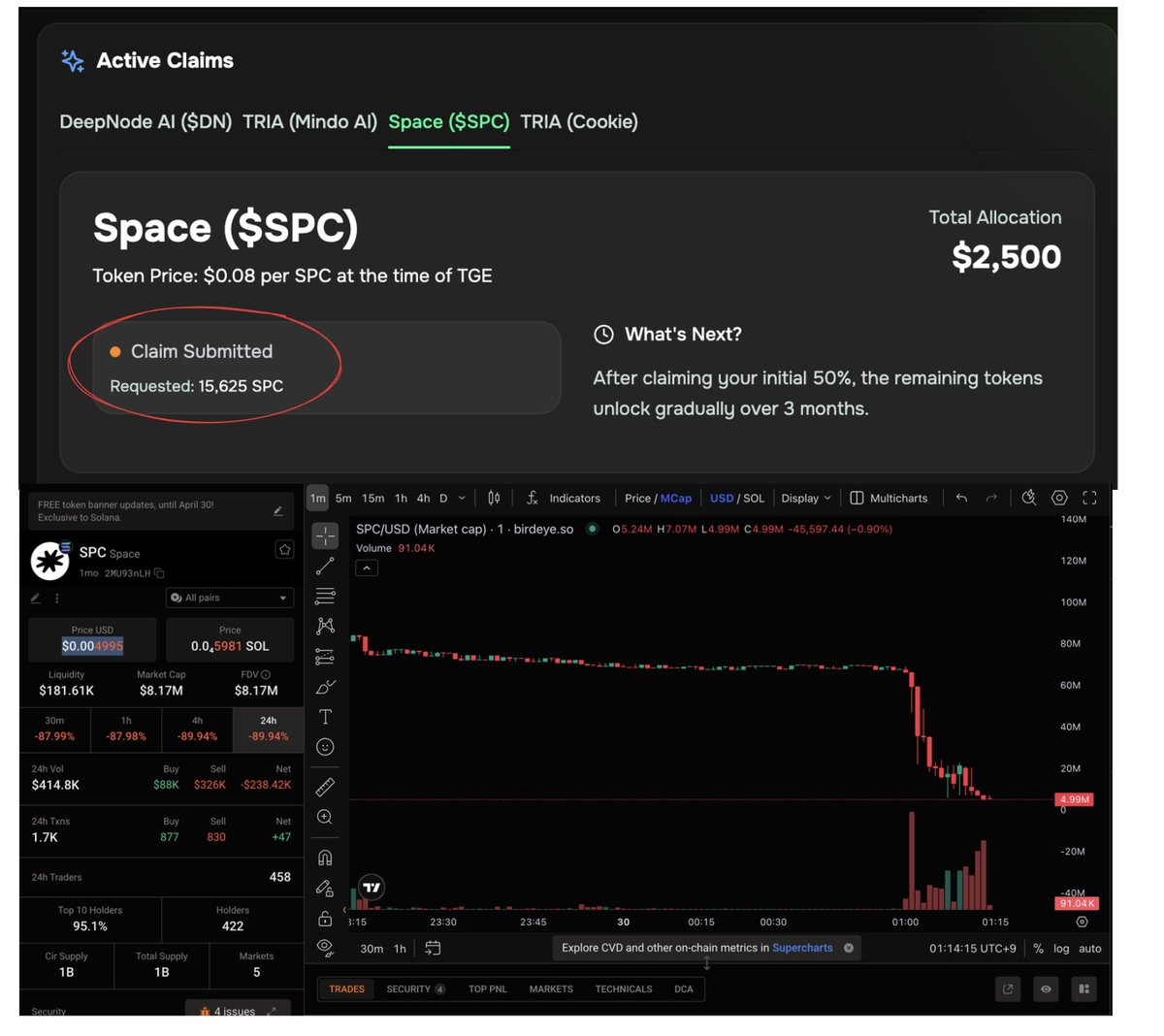Select the ruler measure tool

[x=325, y=787]
